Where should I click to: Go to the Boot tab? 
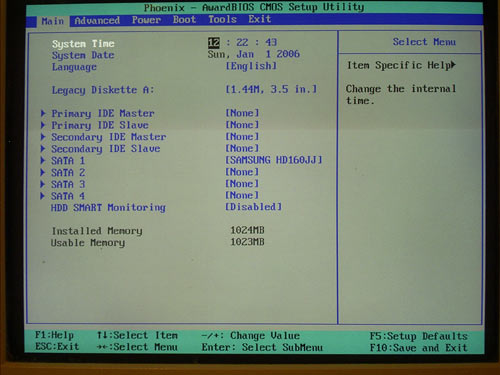184,20
